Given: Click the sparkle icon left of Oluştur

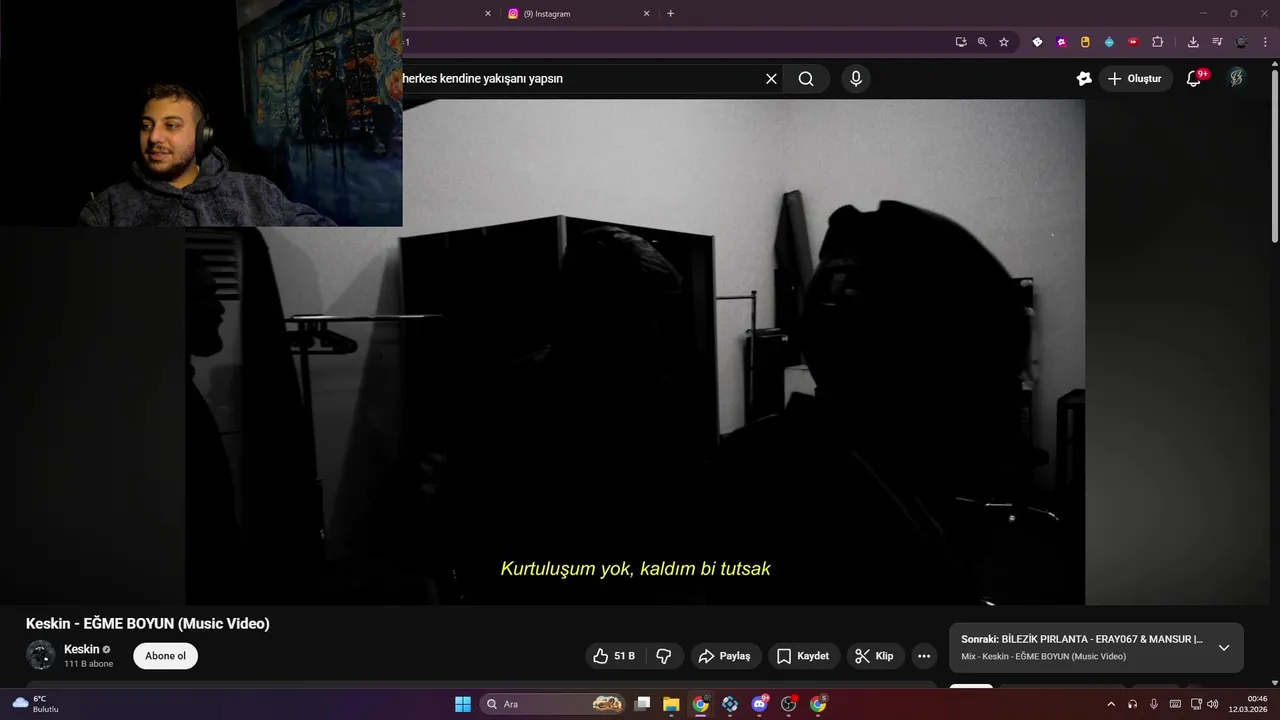Looking at the screenshot, I should (x=1084, y=79).
